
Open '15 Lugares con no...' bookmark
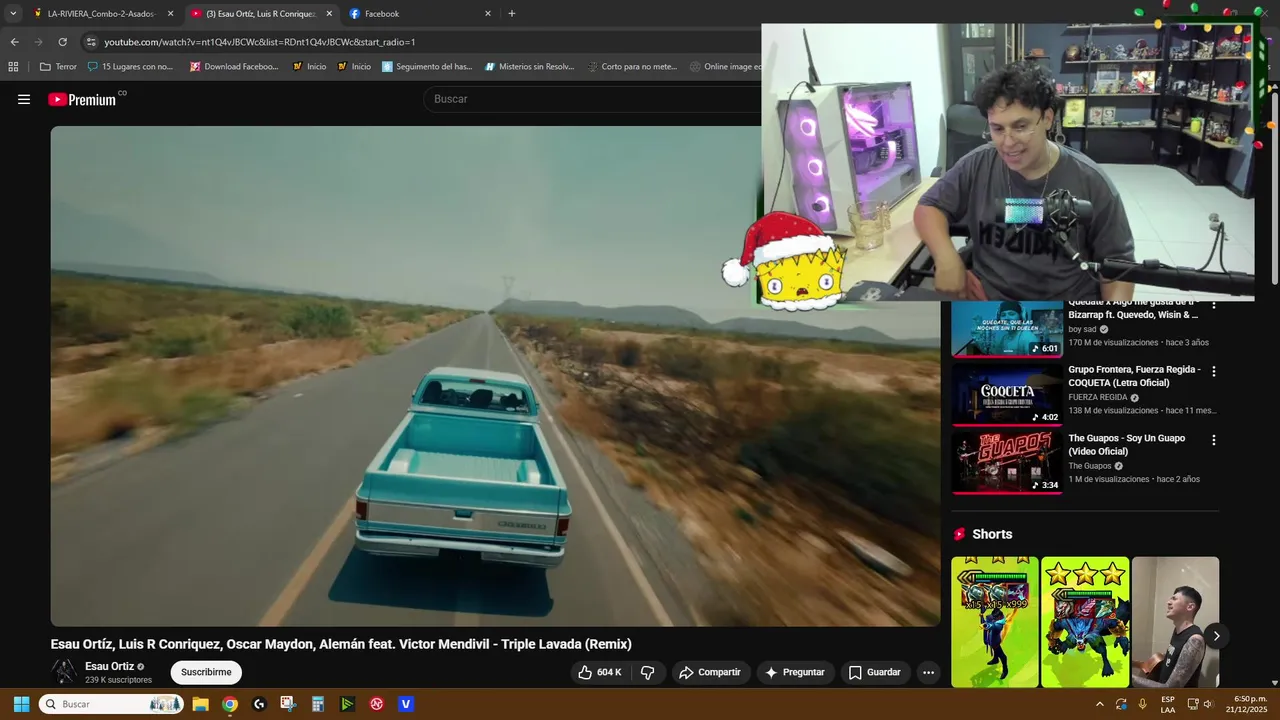pos(130,67)
